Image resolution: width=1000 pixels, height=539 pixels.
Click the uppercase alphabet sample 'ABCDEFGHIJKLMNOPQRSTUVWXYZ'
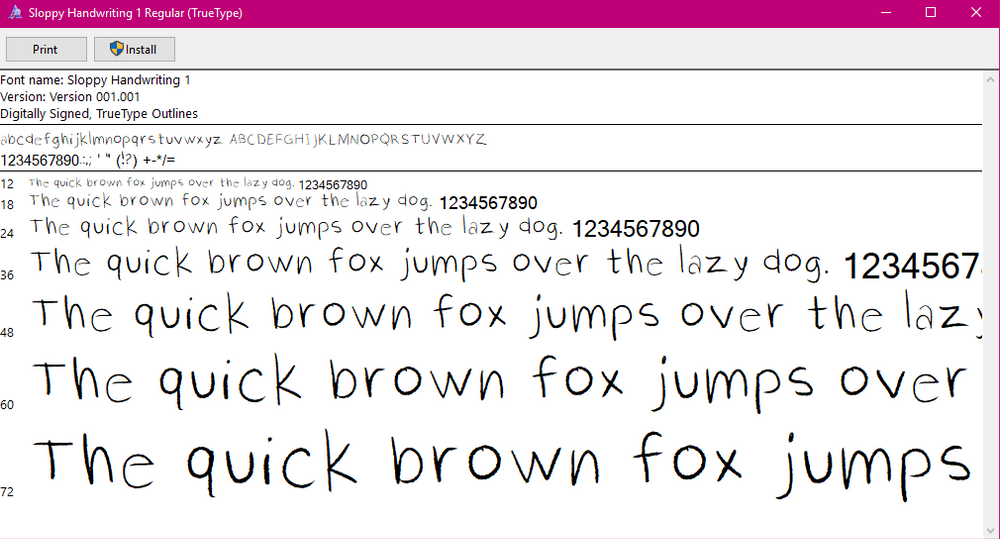coord(358,139)
